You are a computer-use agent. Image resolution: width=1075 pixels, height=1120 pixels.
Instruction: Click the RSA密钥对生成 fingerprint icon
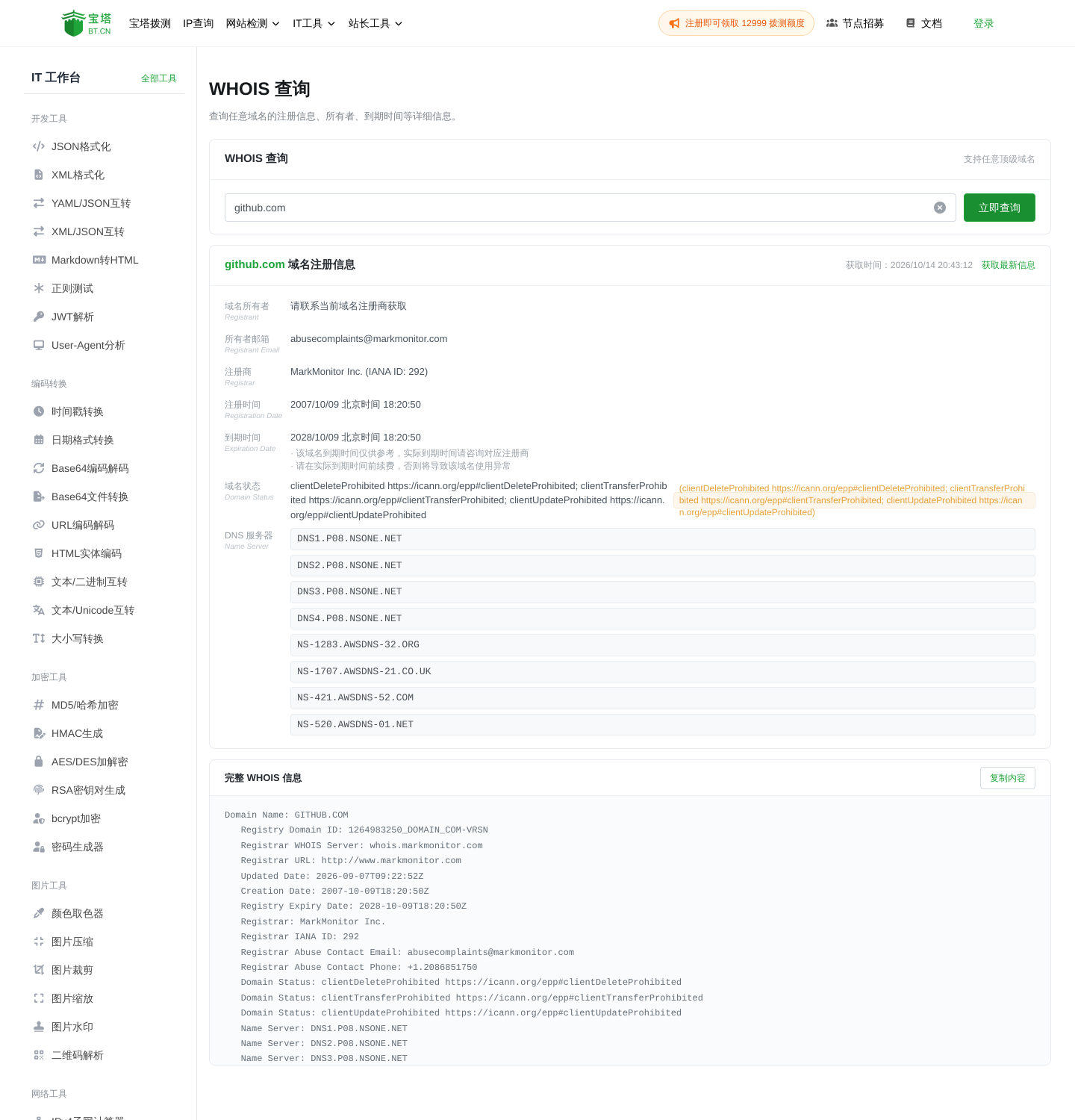pos(39,790)
